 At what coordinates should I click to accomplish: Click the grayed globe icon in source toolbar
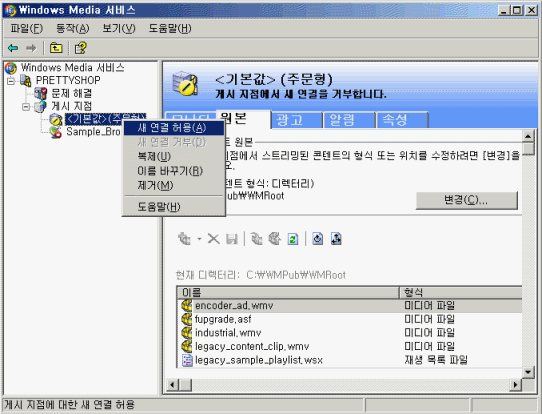click(275, 239)
